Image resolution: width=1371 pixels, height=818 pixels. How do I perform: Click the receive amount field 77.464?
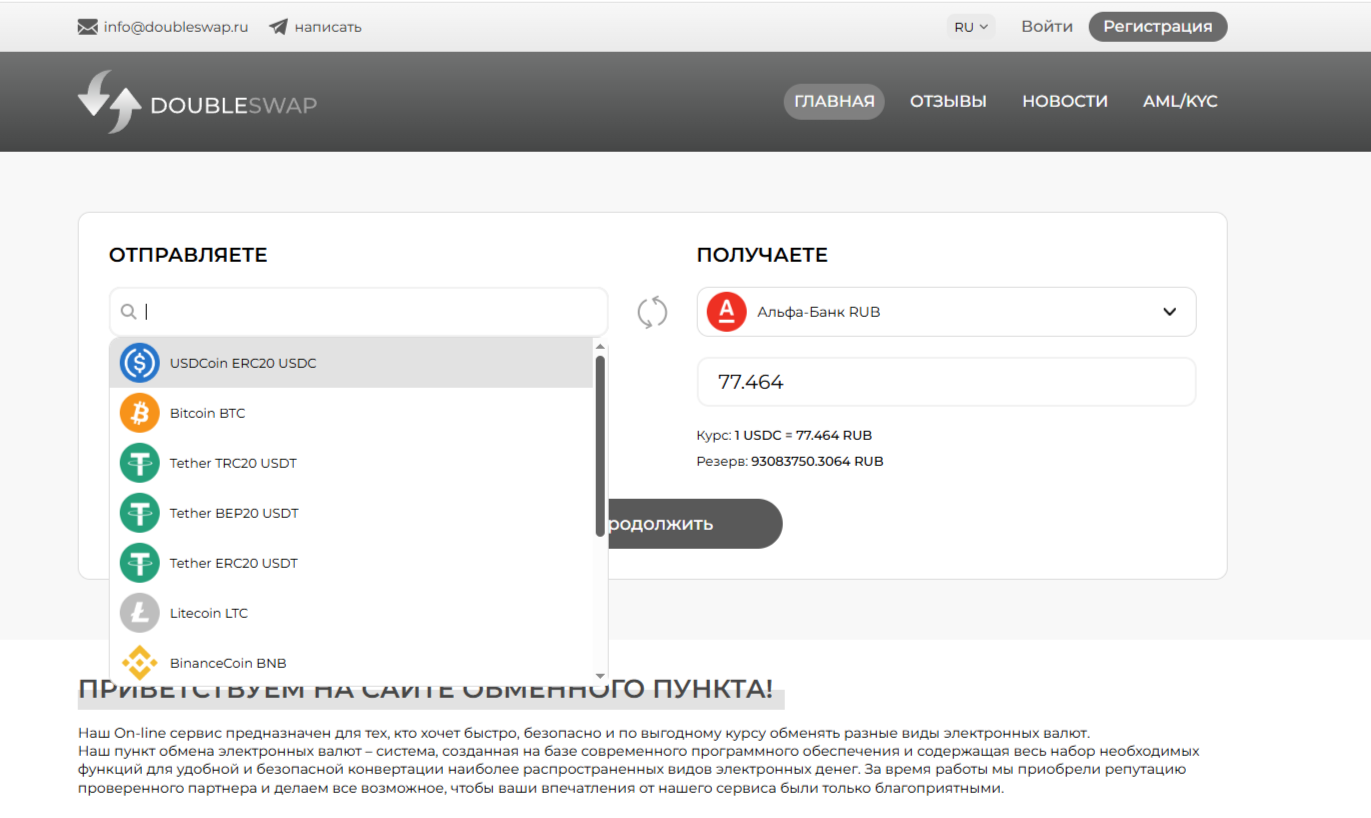click(945, 382)
